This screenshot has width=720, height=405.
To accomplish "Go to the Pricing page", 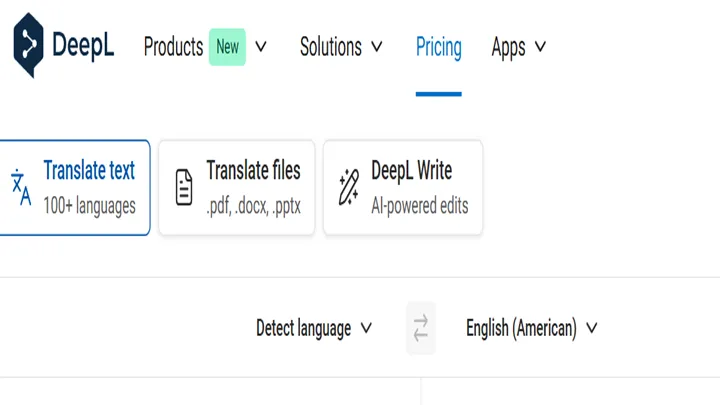I will click(x=439, y=47).
